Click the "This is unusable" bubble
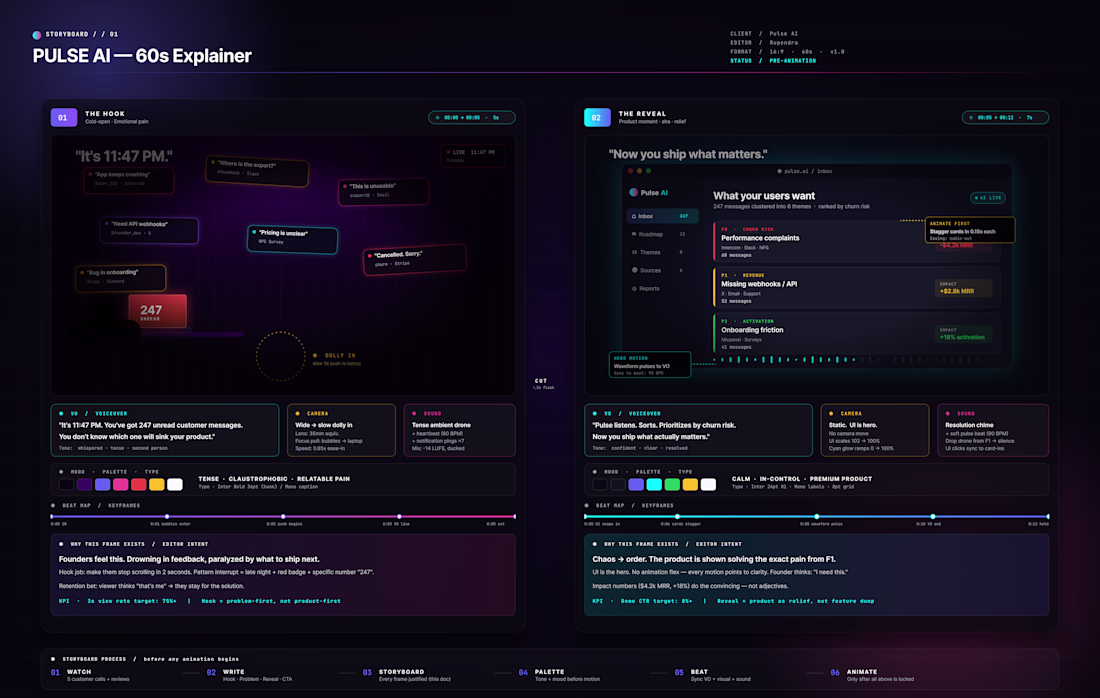Screen dimensions: 1100x698 pos(383,192)
